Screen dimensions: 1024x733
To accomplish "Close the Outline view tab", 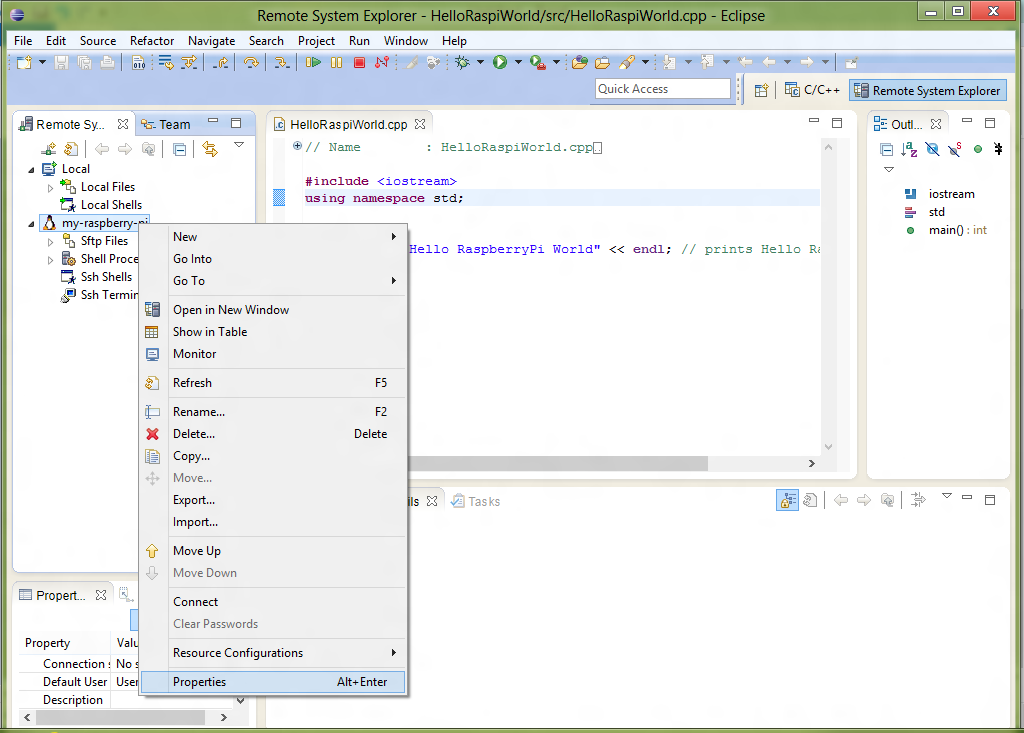I will point(936,123).
